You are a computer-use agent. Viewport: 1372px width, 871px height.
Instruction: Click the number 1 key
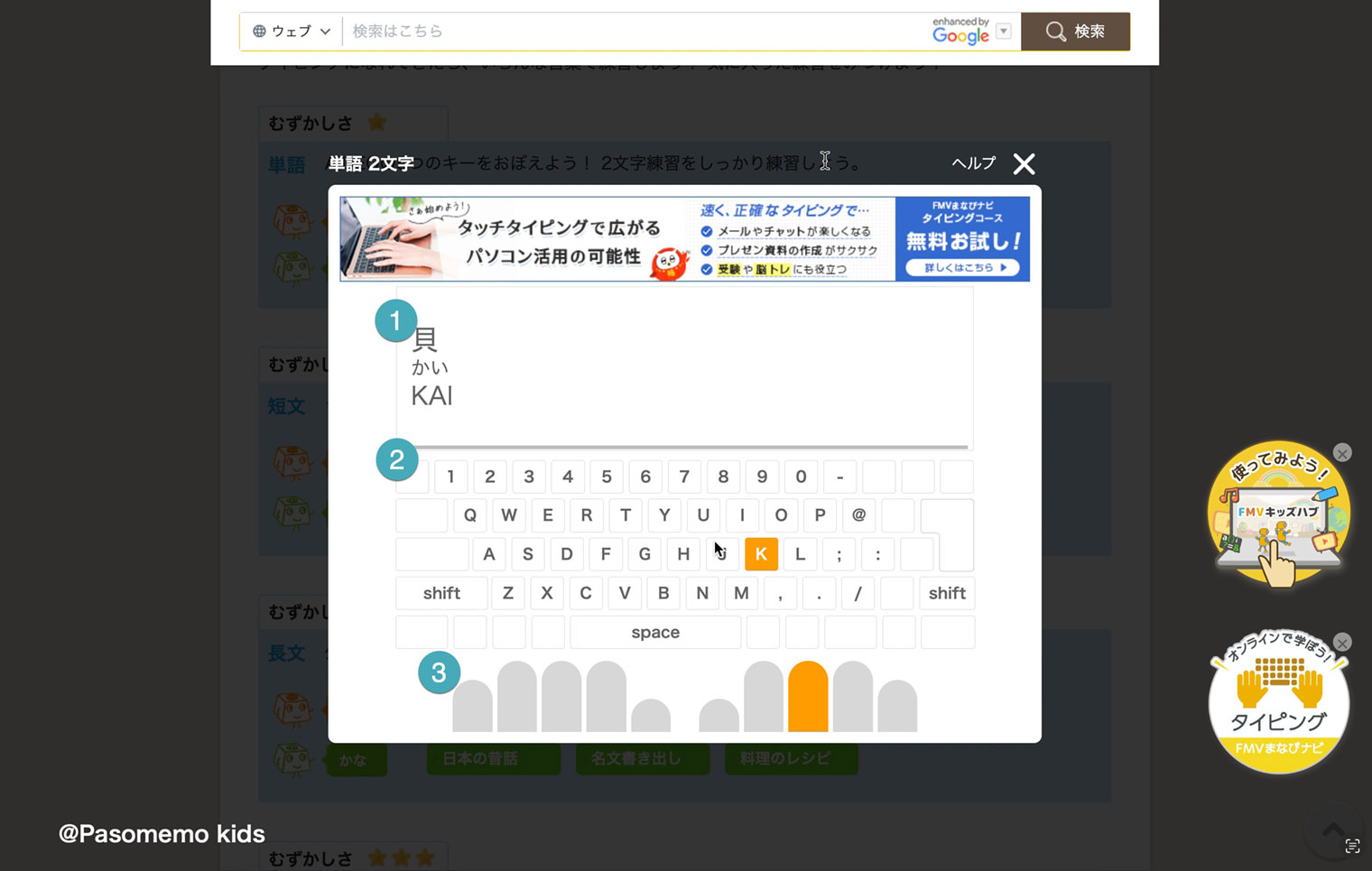(450, 477)
